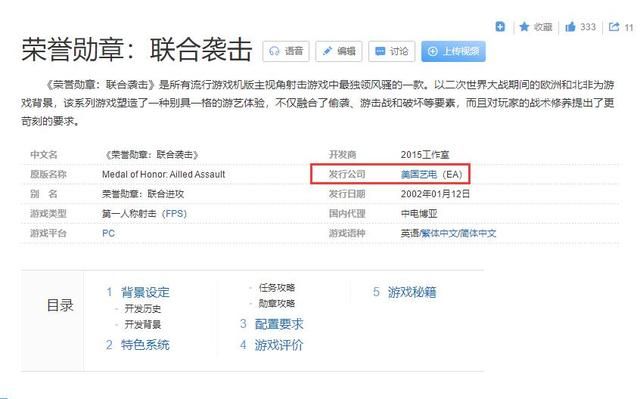
Task: Click the thumbs-up like icon
Action: pos(570,27)
